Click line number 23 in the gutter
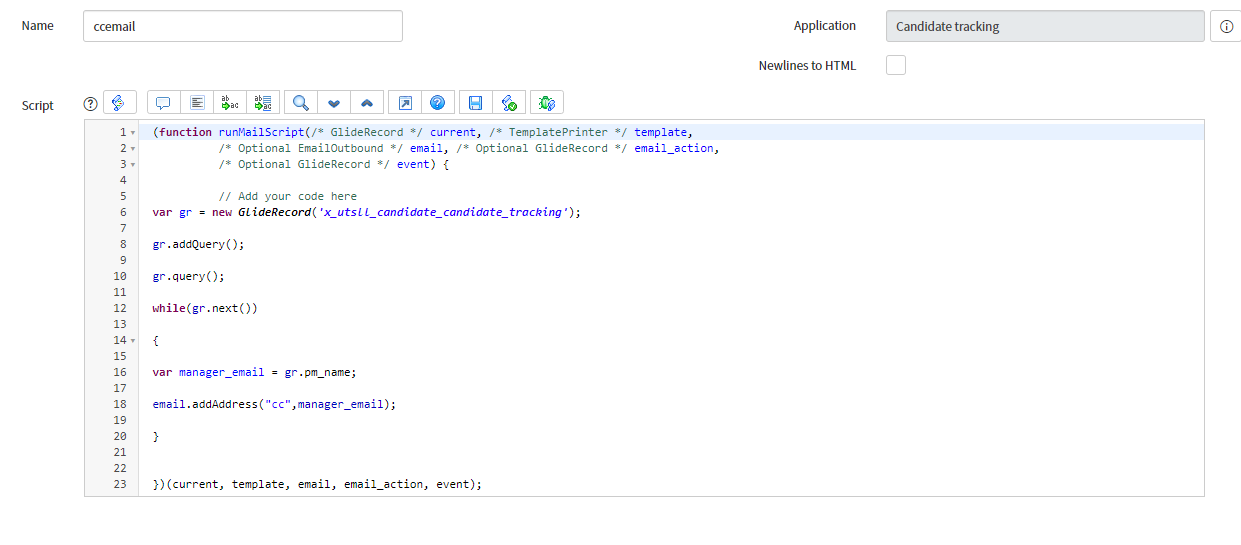 120,484
